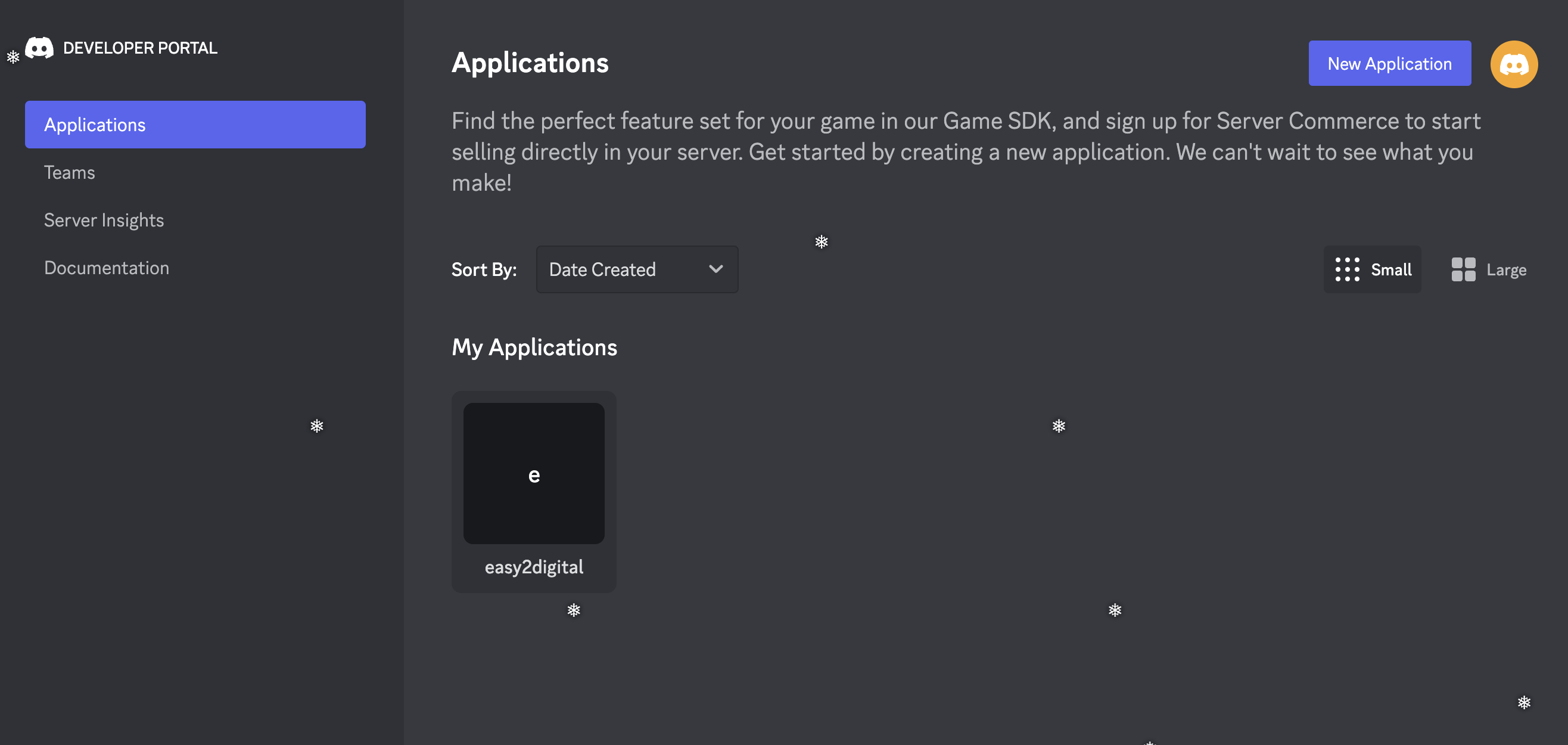
Task: Click the Small grid dots icon
Action: [x=1347, y=269]
